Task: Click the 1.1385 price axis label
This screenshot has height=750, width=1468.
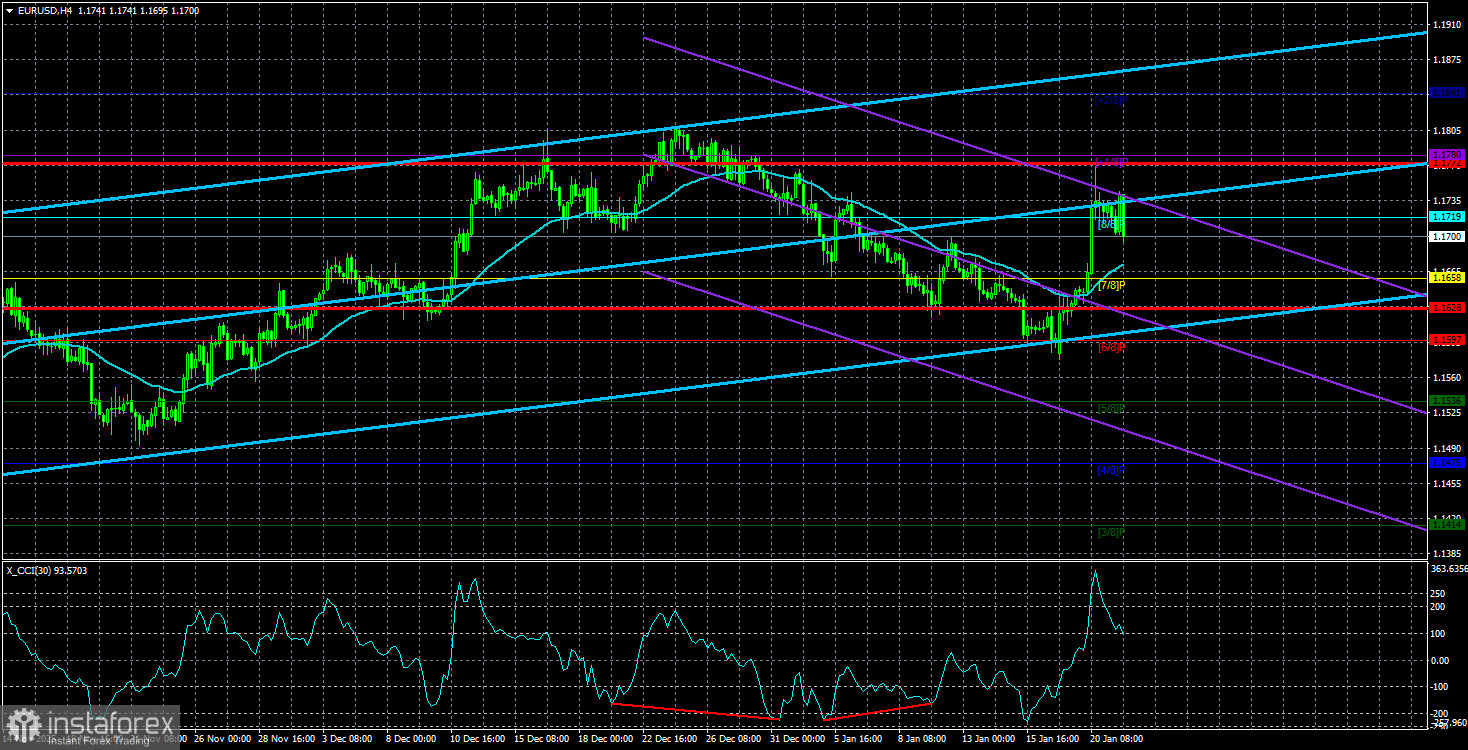Action: [1446, 553]
